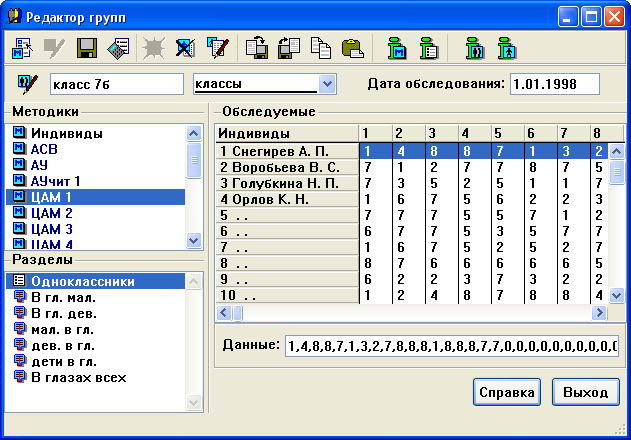Screen dimensions: 631x440
Task: Click the table vertical scrollbar thumb
Action: pyautogui.click(x=617, y=172)
